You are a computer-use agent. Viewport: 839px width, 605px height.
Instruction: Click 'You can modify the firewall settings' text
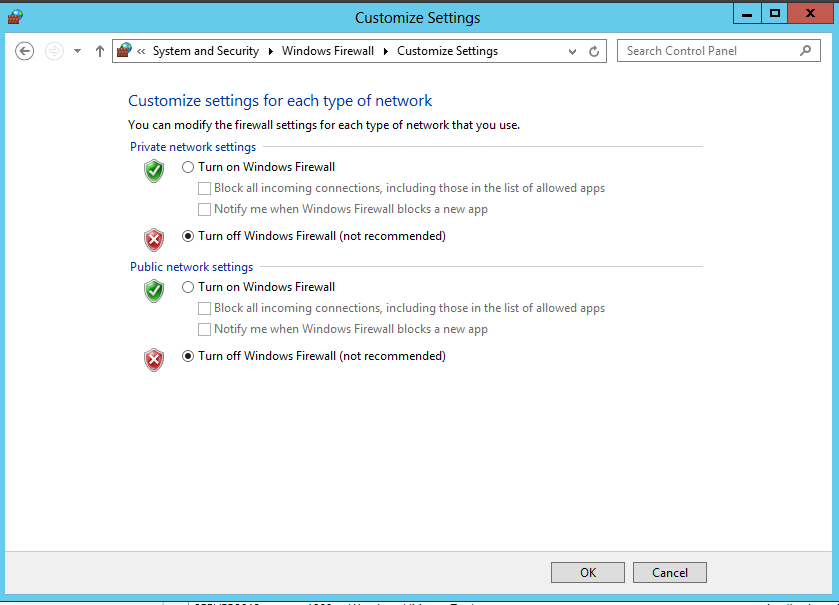[x=324, y=125]
